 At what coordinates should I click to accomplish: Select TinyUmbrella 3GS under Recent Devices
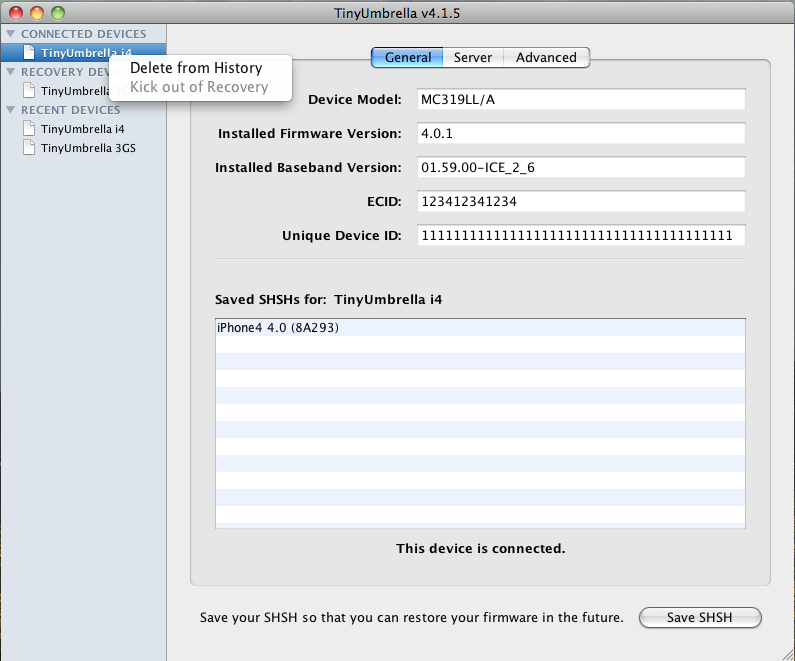point(87,148)
